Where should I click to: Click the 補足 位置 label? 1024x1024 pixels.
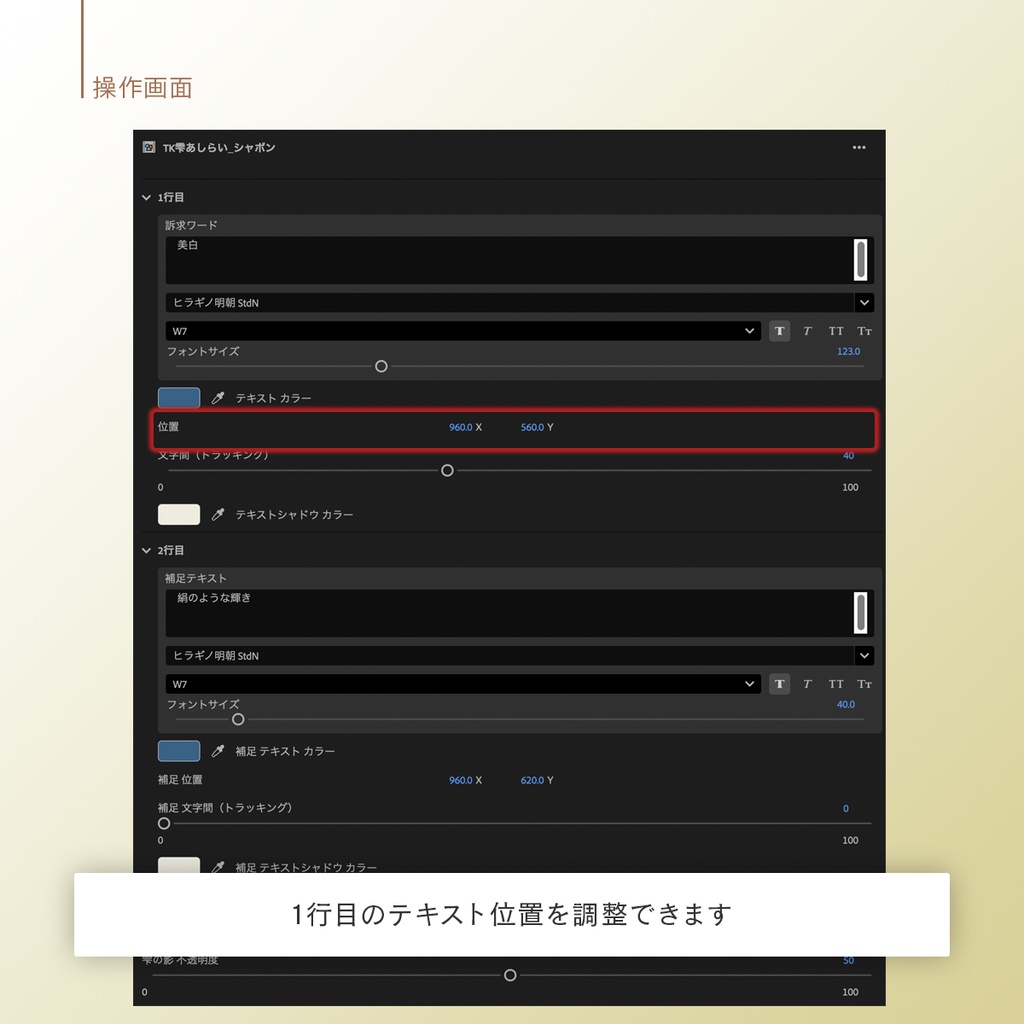click(x=180, y=780)
